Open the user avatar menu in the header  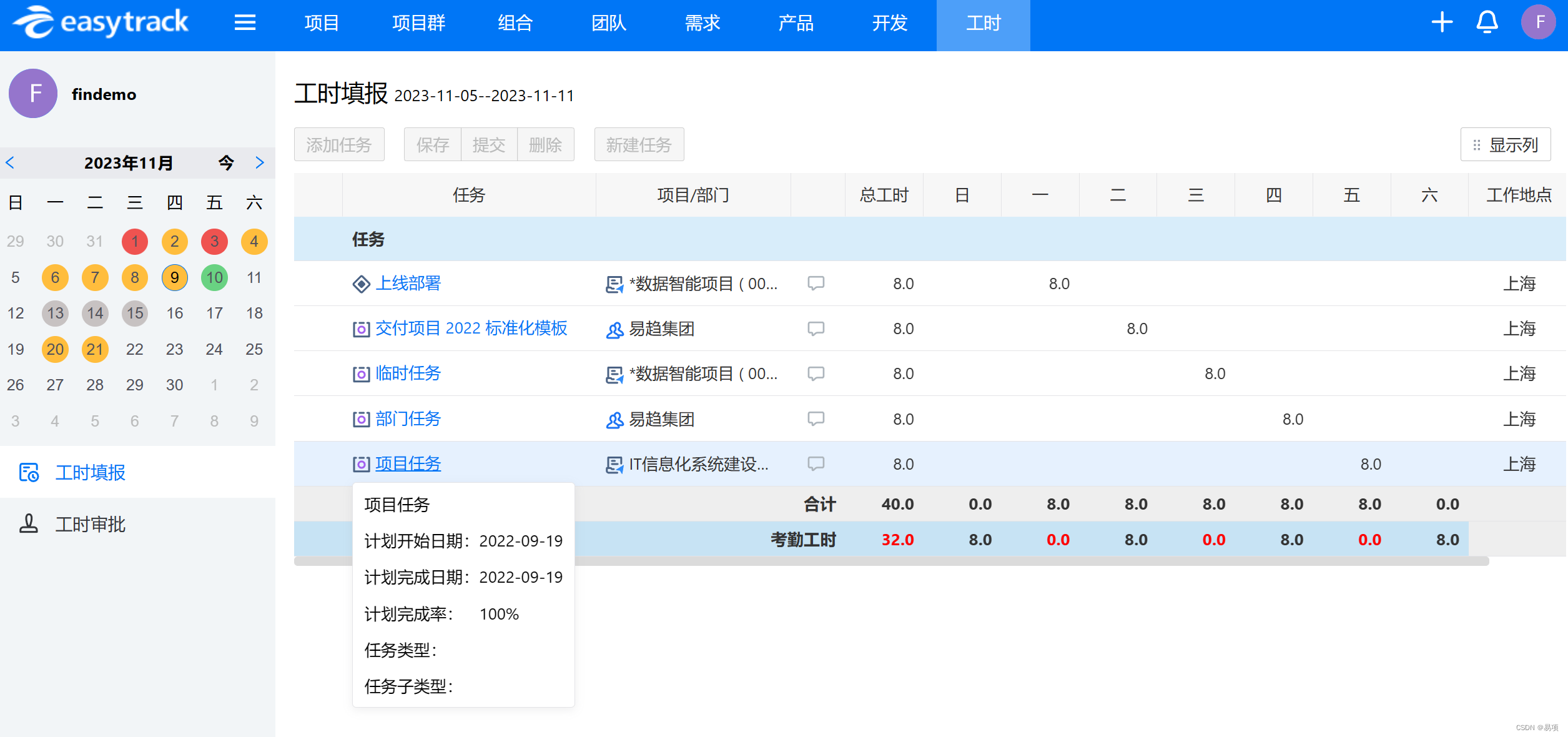pyautogui.click(x=1539, y=22)
